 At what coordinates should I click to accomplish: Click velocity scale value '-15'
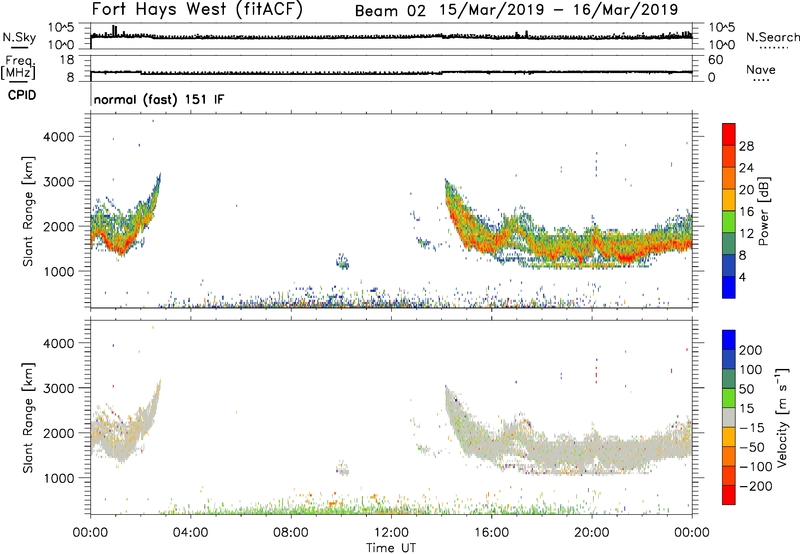[752, 428]
